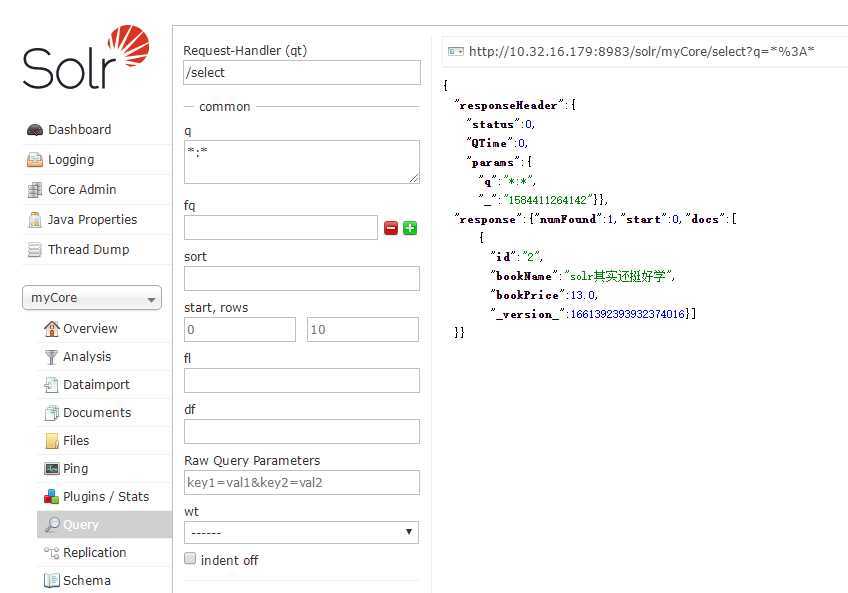Open the Dataimport section
This screenshot has height=593, width=848.
[96, 385]
